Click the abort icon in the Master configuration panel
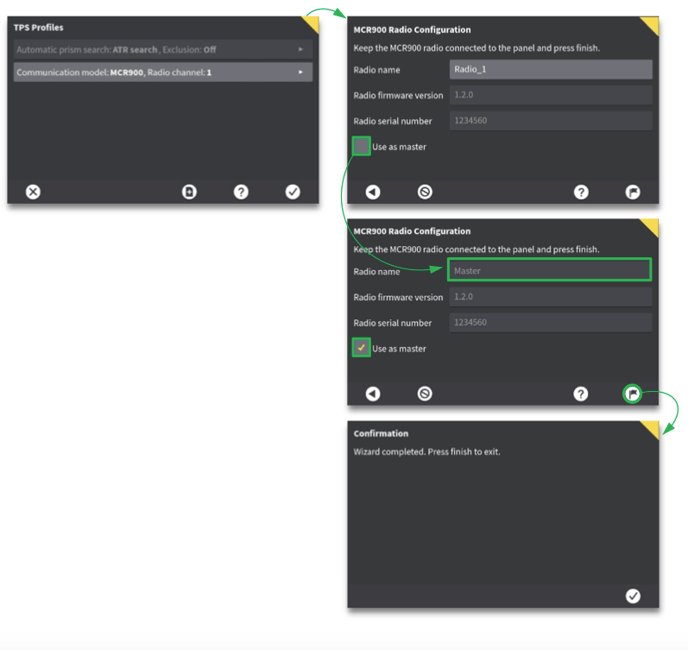The height and width of the screenshot is (650, 688). pos(425,394)
